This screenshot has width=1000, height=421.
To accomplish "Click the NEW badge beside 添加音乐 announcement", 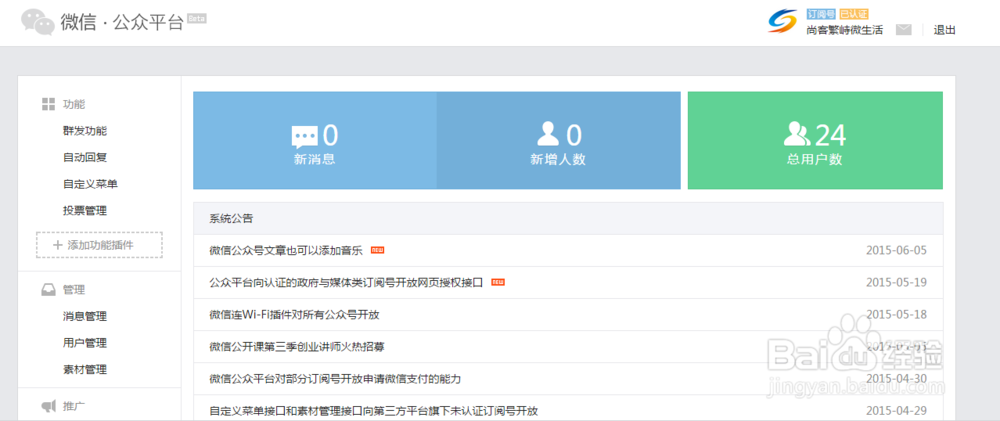I will (x=378, y=251).
